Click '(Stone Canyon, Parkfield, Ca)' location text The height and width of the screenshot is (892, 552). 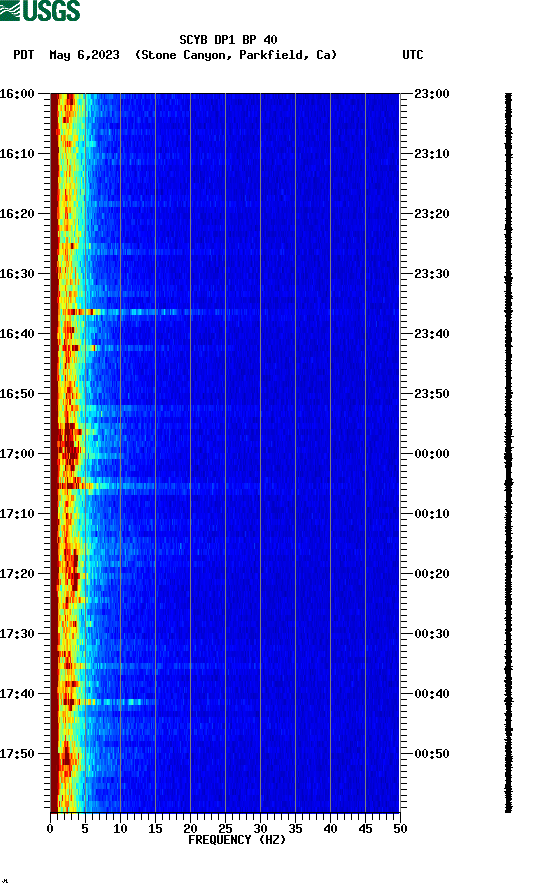pos(236,55)
